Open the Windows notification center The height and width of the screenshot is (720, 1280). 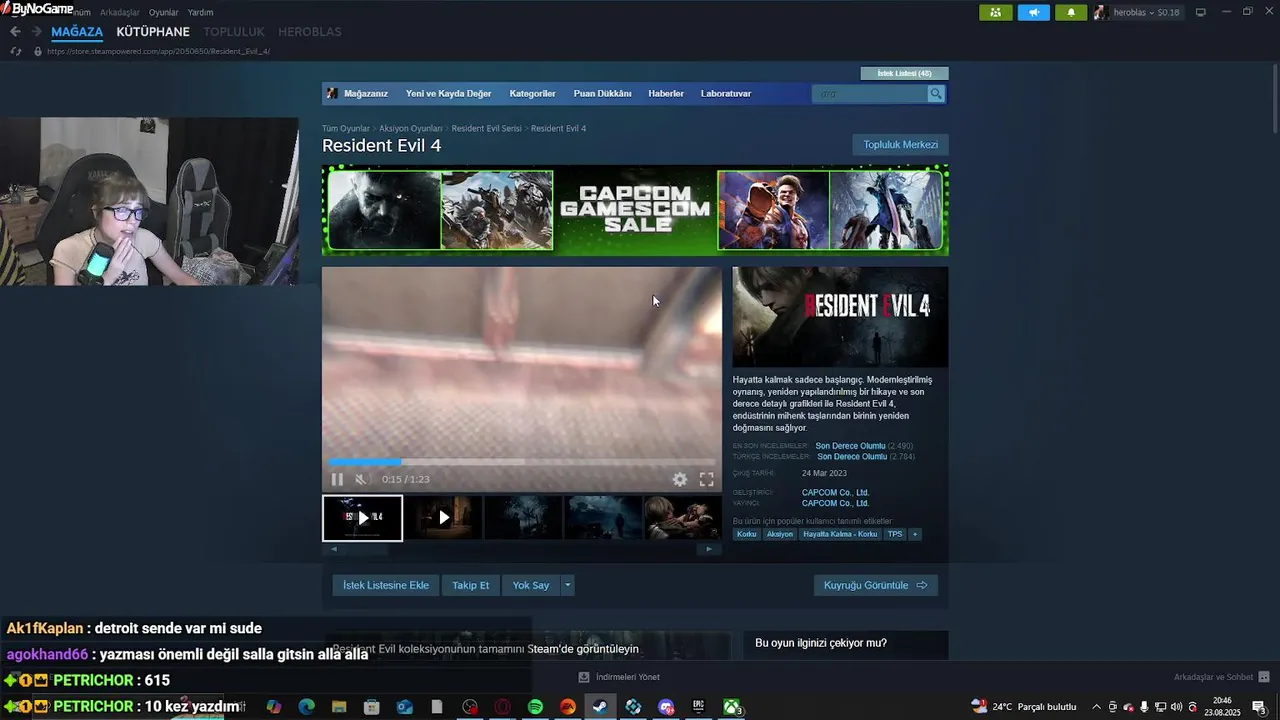1259,707
